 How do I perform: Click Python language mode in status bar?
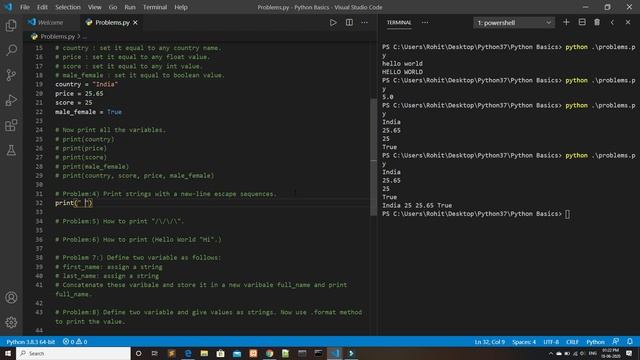[x=595, y=342]
